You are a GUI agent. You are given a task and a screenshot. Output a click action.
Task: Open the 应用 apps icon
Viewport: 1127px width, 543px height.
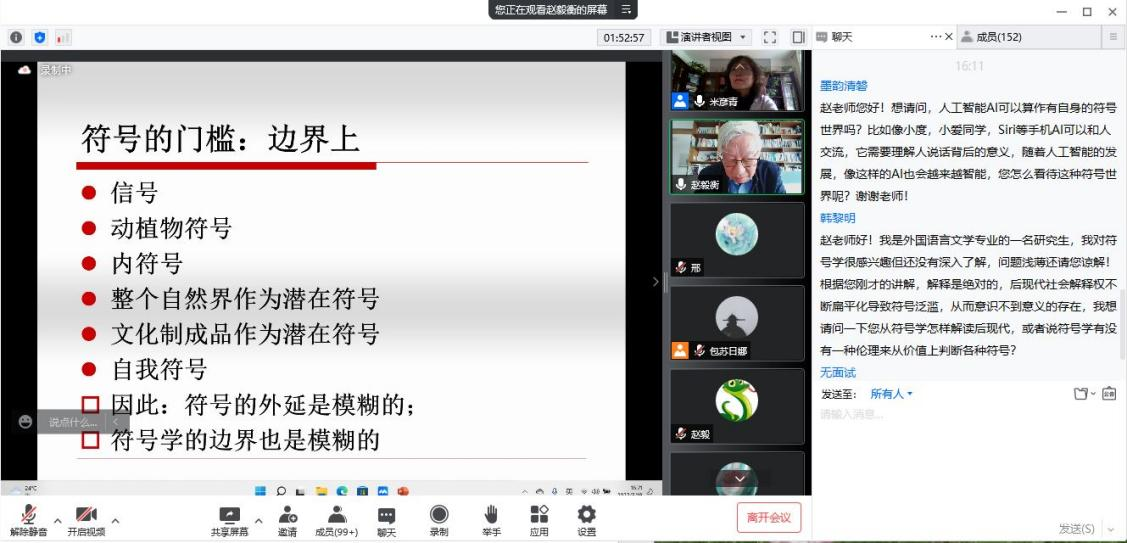539,515
